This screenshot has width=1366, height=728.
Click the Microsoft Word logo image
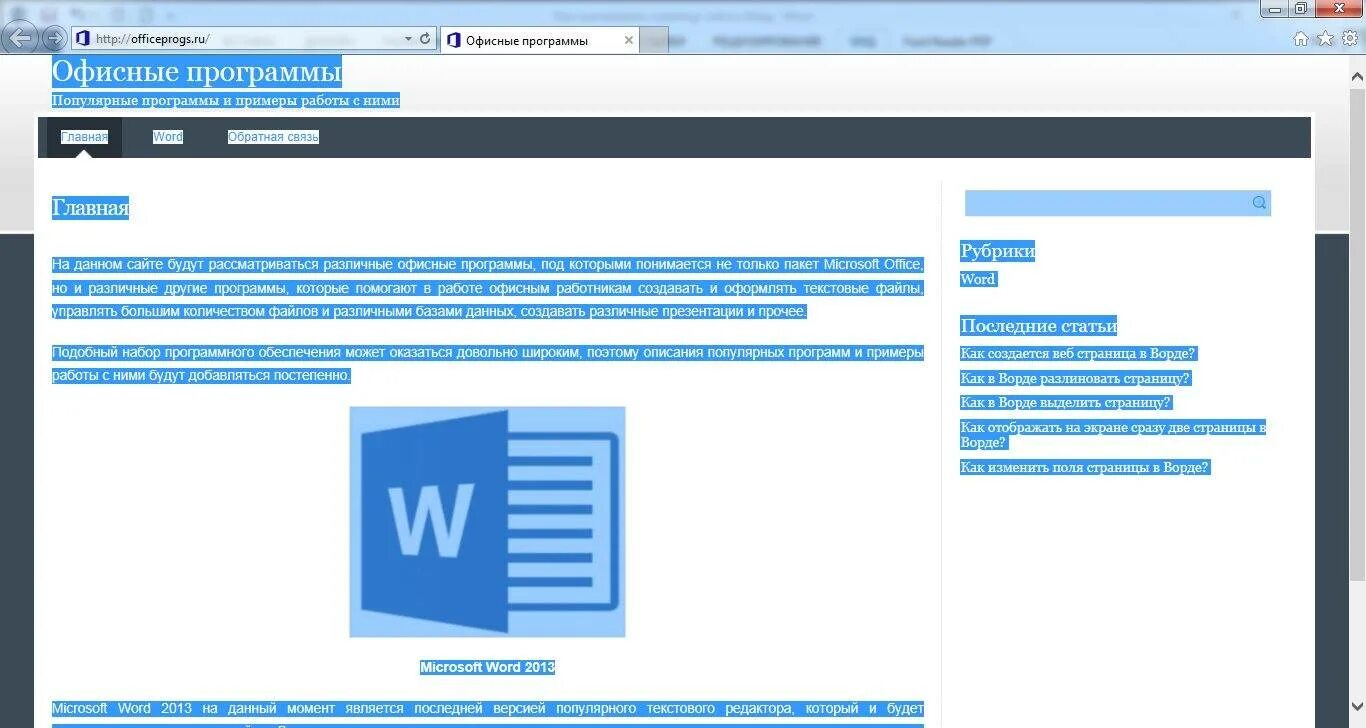click(x=487, y=522)
